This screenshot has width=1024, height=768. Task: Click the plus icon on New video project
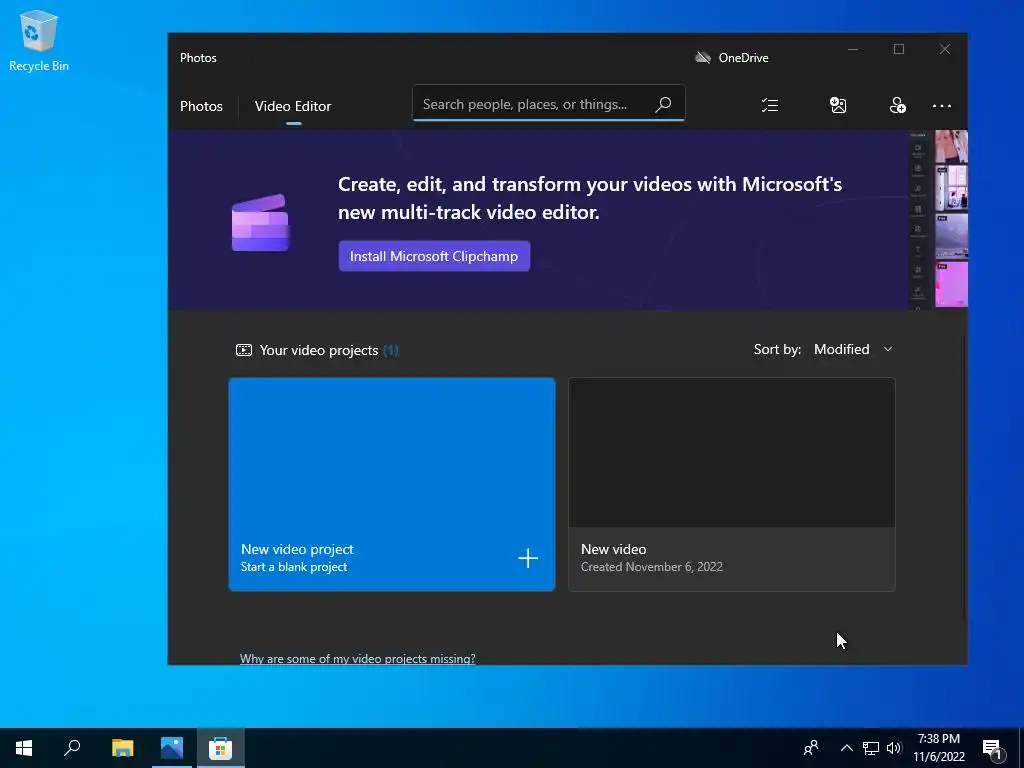click(x=528, y=558)
